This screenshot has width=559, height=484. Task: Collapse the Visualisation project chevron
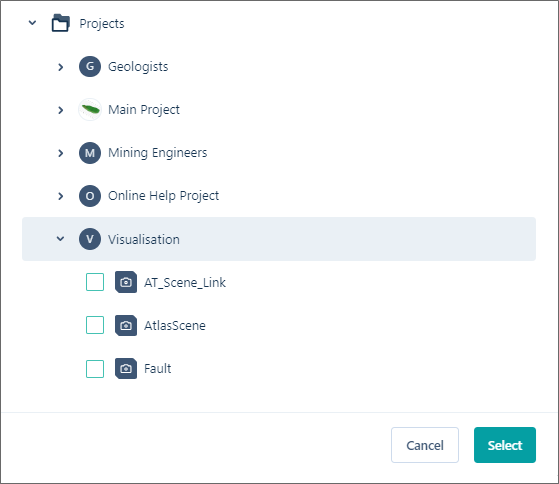click(x=61, y=239)
